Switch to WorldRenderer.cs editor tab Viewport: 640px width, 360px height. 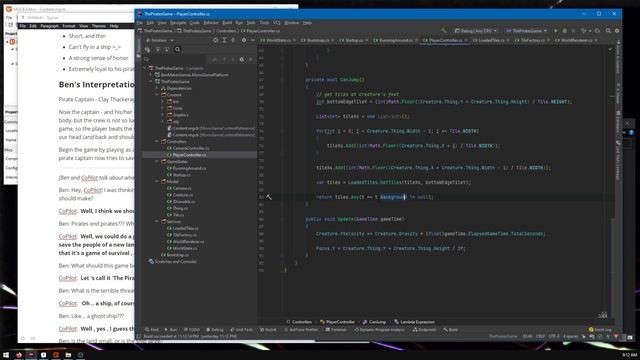[x=576, y=40]
